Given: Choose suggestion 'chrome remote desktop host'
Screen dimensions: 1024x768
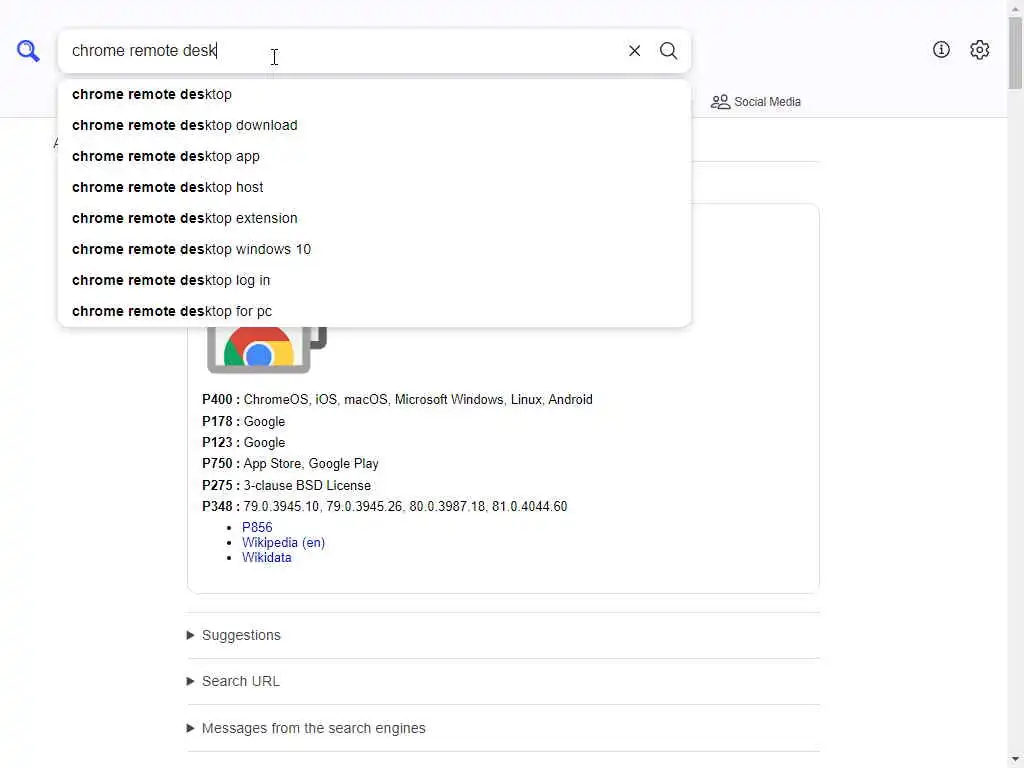Looking at the screenshot, I should 374,187.
